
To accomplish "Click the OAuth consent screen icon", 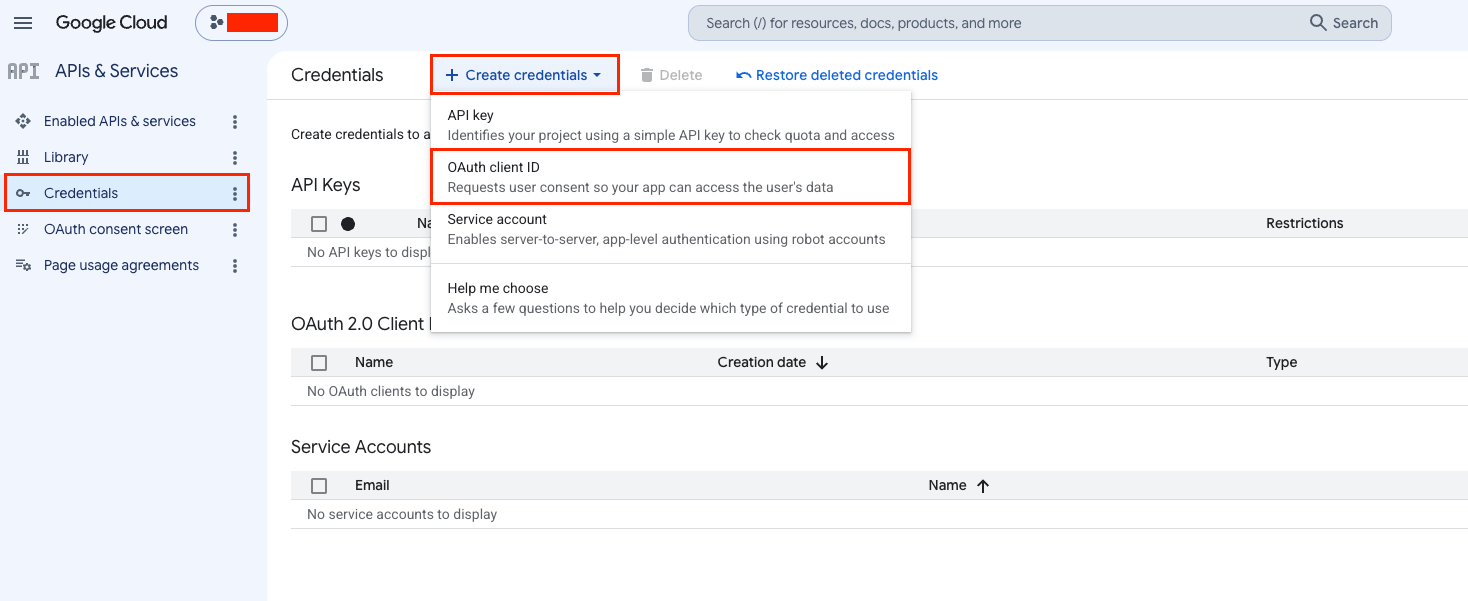I will click(23, 229).
